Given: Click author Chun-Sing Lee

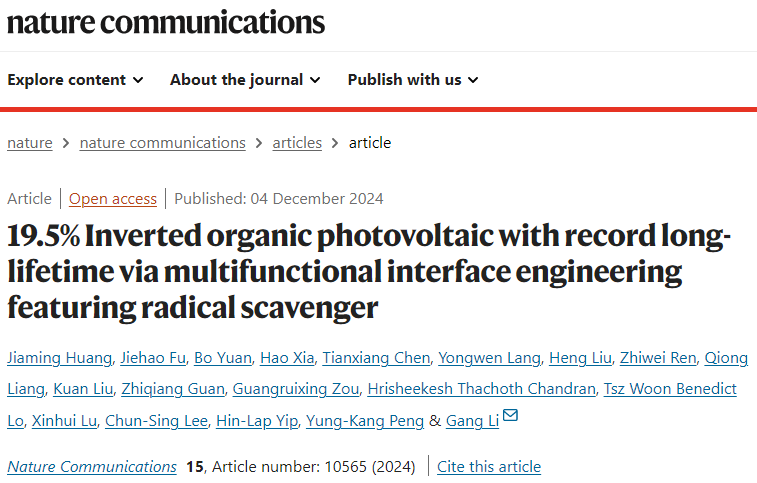Looking at the screenshot, I should pyautogui.click(x=156, y=421).
